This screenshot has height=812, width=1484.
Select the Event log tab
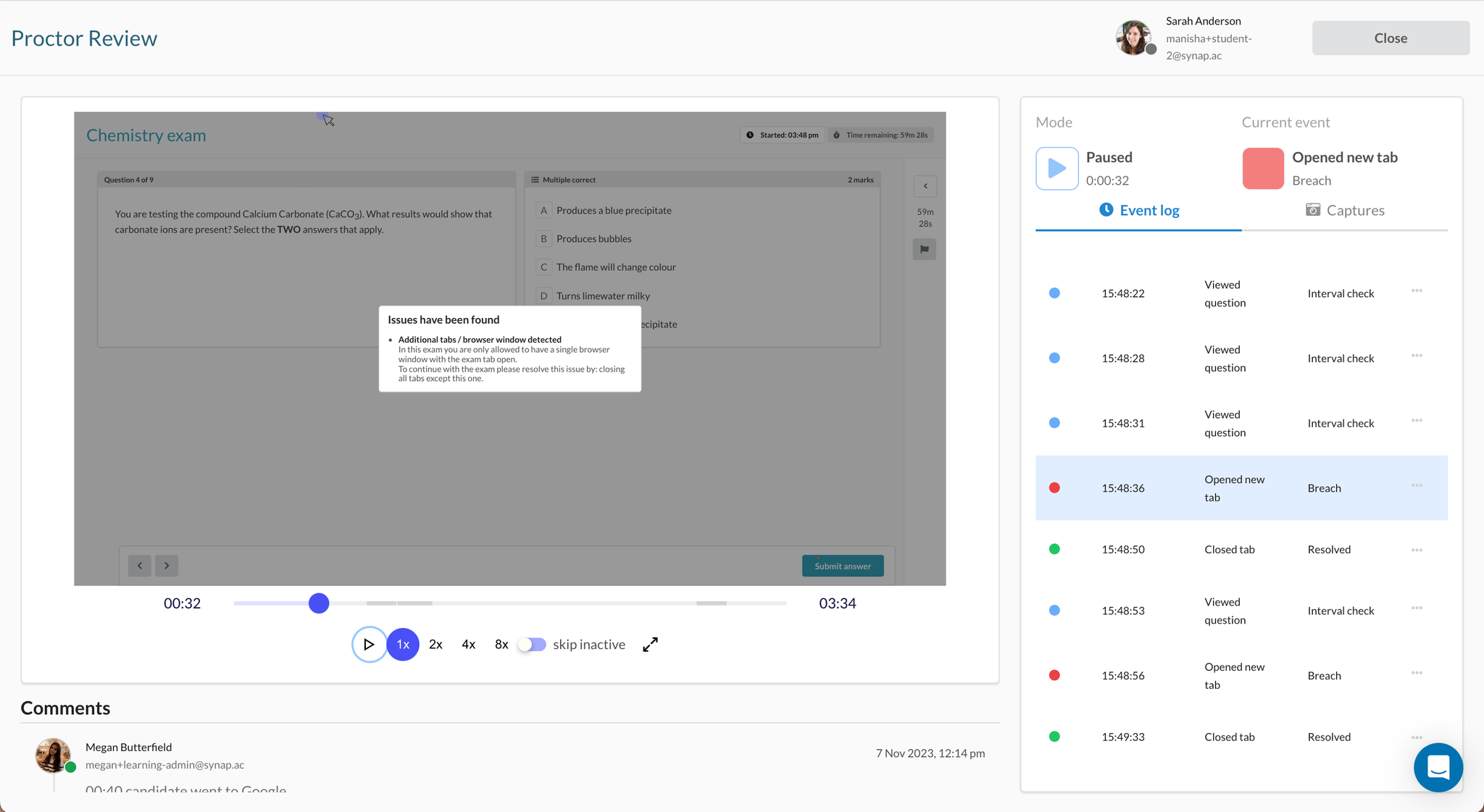point(1139,210)
